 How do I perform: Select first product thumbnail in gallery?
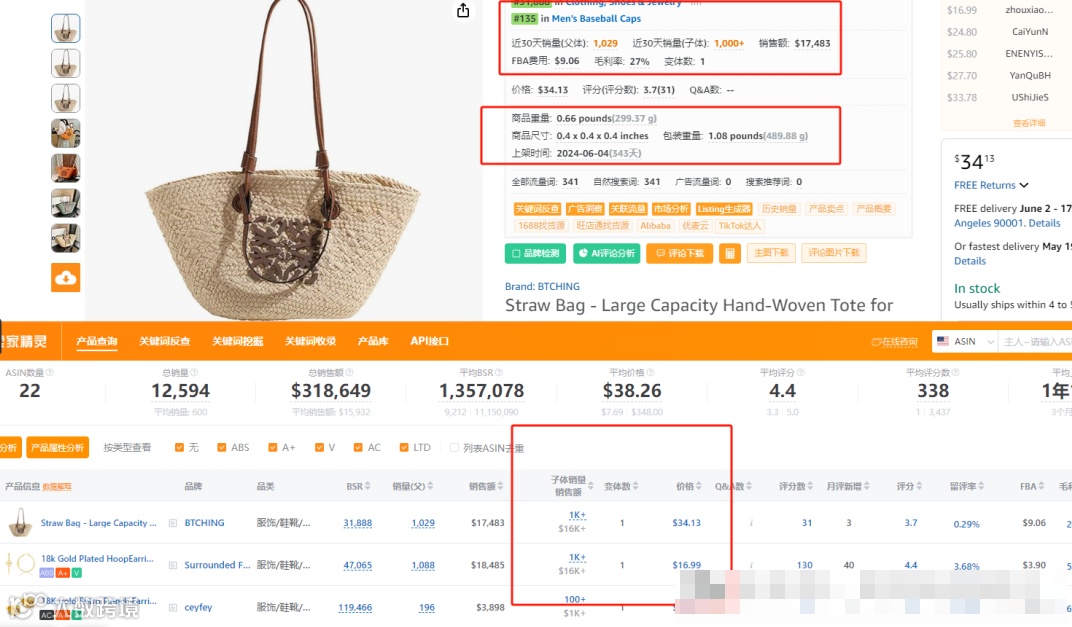pyautogui.click(x=66, y=28)
